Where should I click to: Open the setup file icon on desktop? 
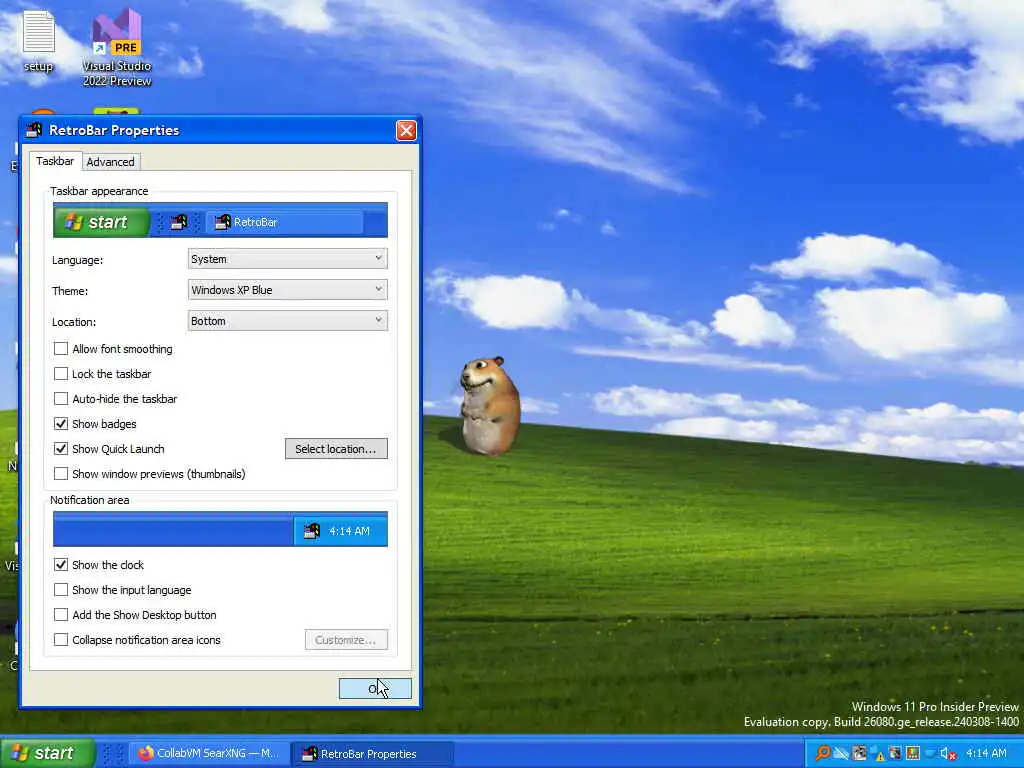[39, 40]
